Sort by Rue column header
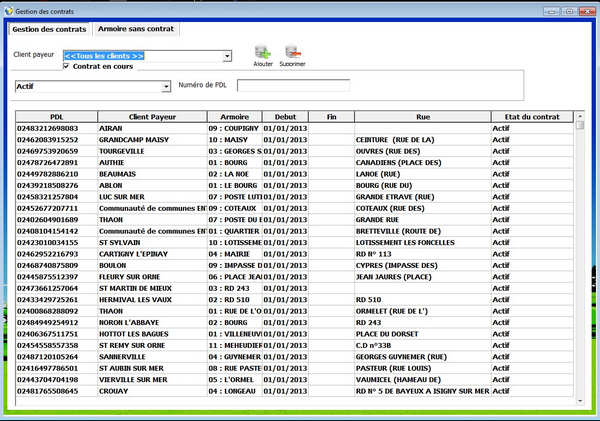 423,117
